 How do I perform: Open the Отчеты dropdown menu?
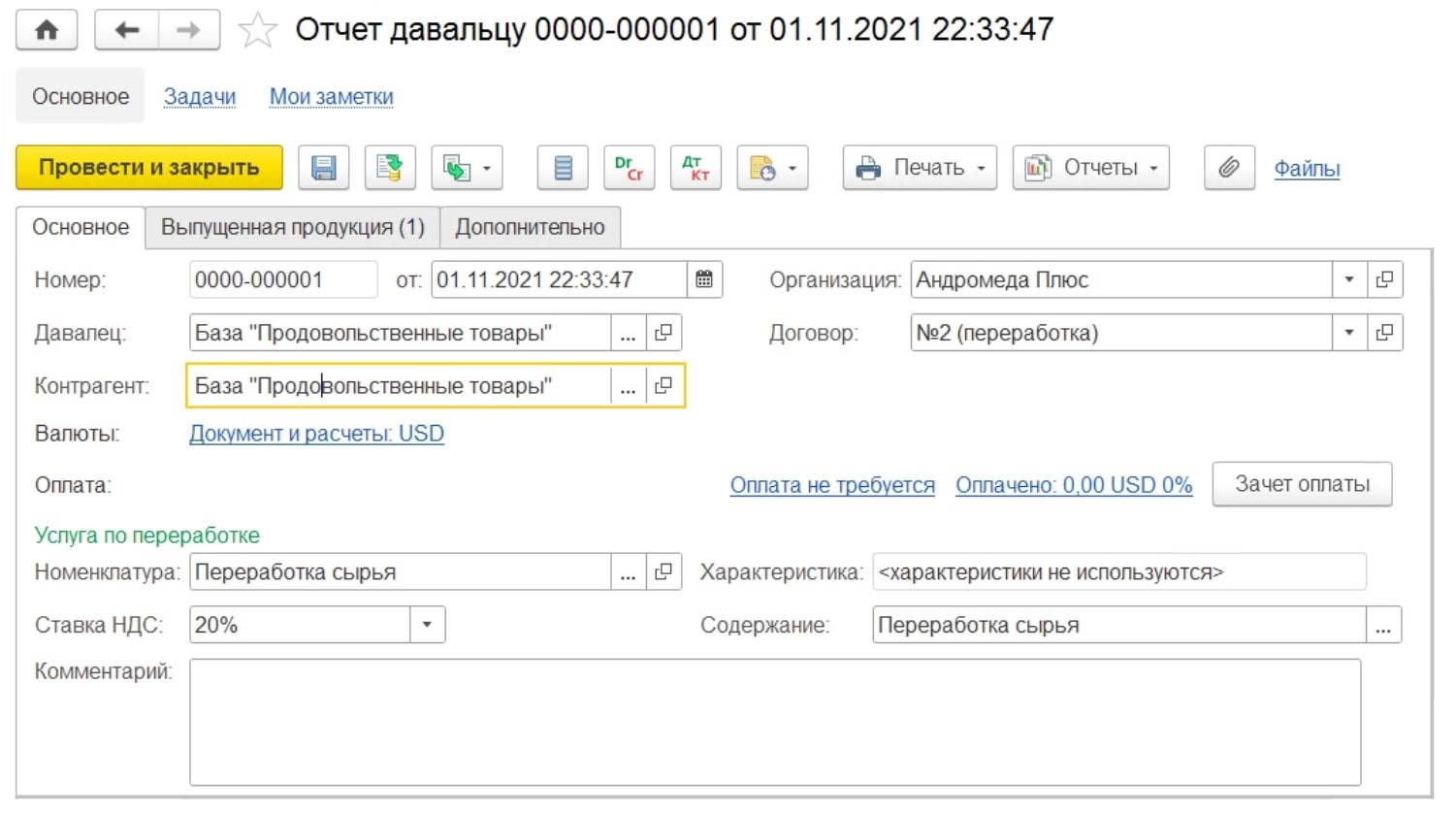[x=1091, y=168]
